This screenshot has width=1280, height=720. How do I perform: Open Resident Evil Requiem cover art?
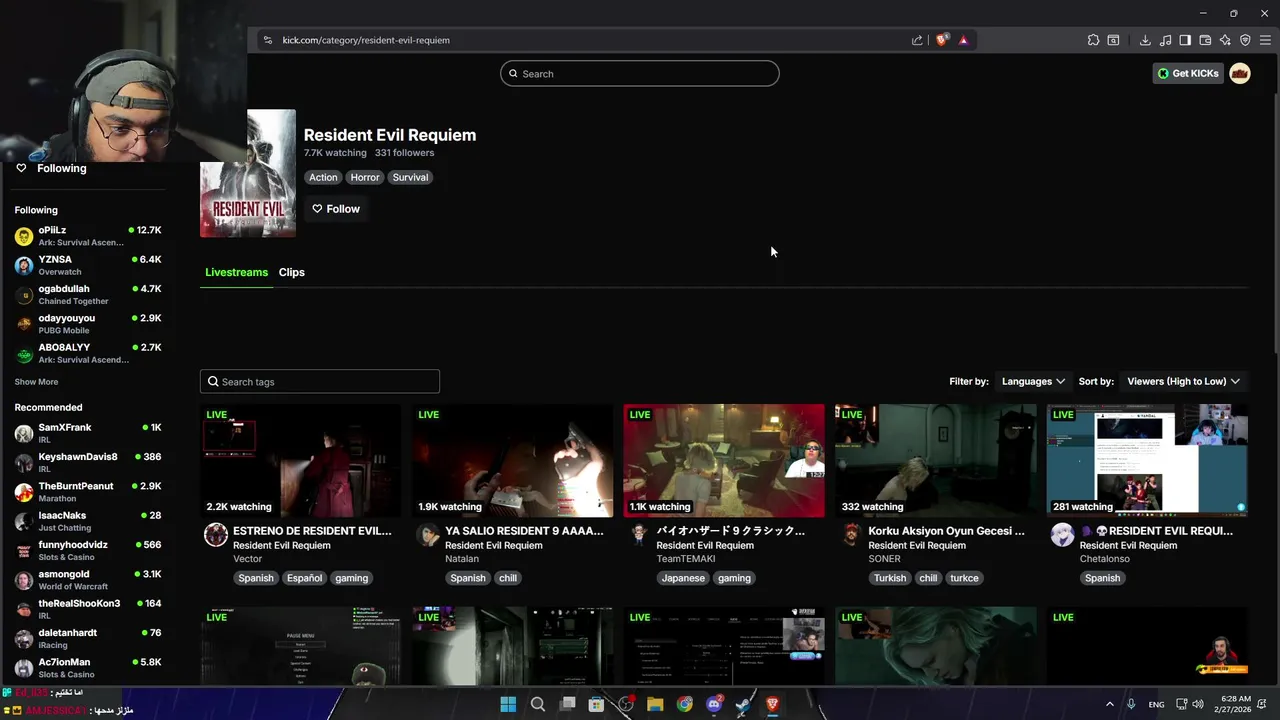[248, 173]
